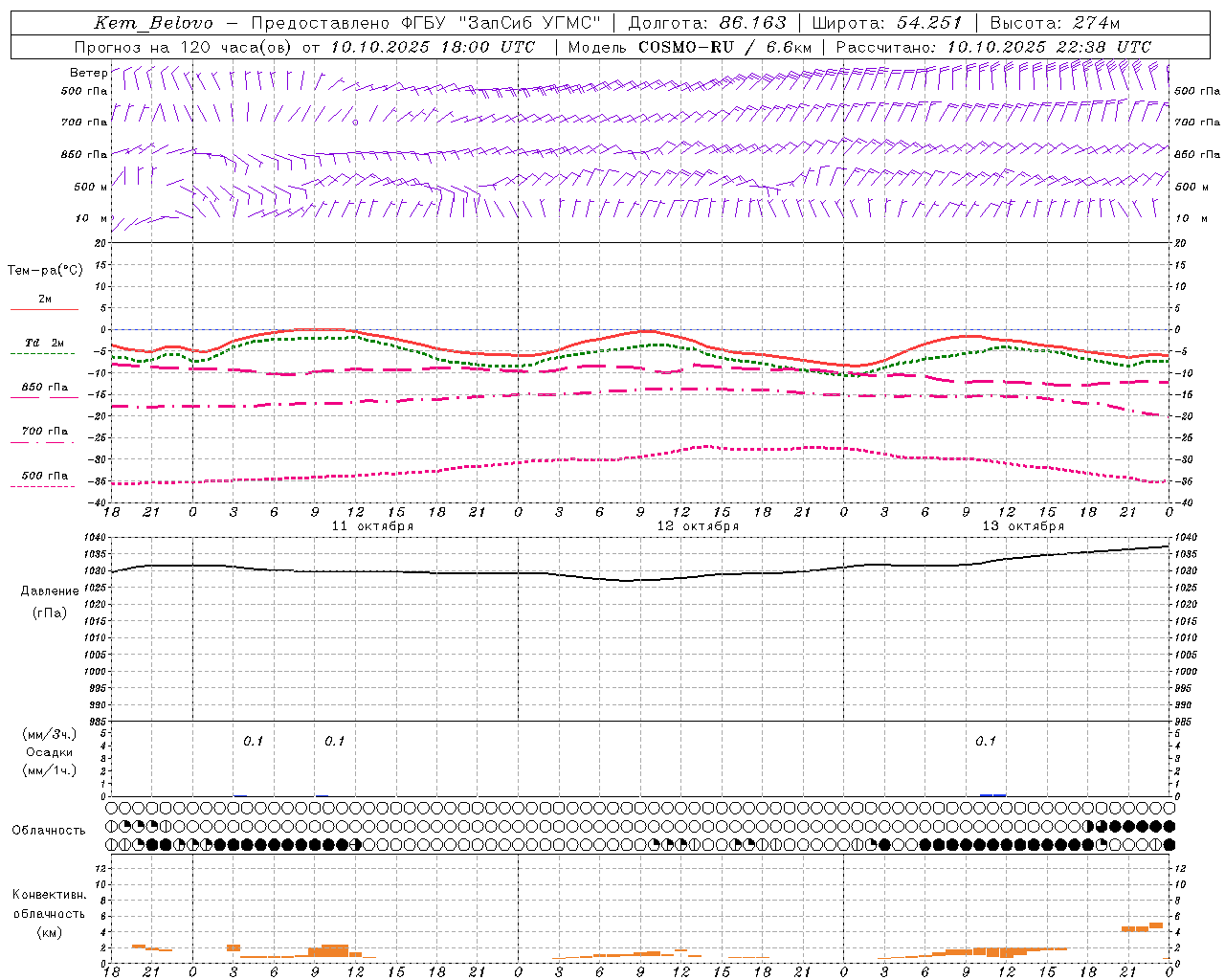Click the dotted 500 гПа temperature legend line
Screen dimensions: 1225x980
coord(44,486)
